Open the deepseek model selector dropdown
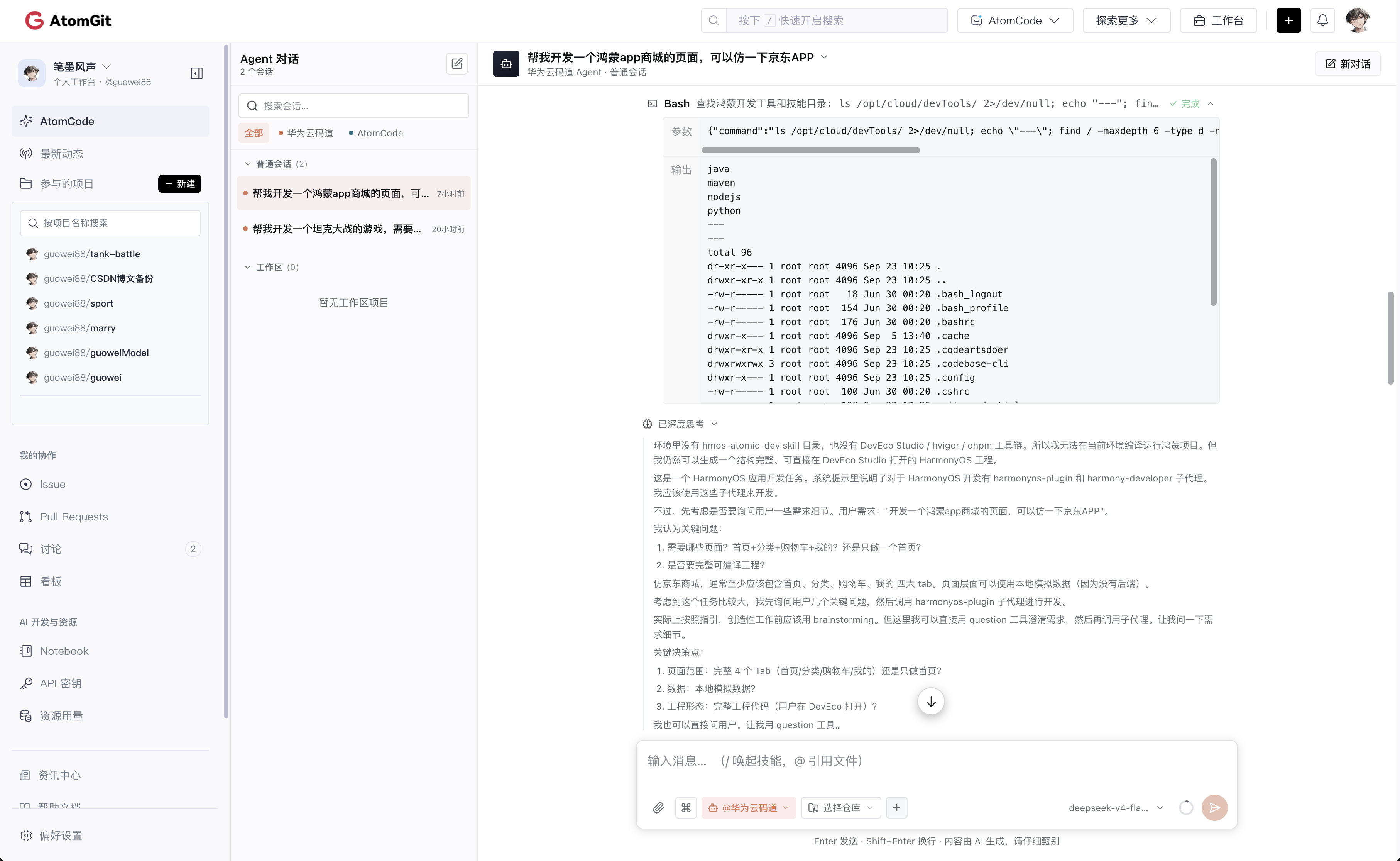The height and width of the screenshot is (861, 1400). (x=1116, y=807)
